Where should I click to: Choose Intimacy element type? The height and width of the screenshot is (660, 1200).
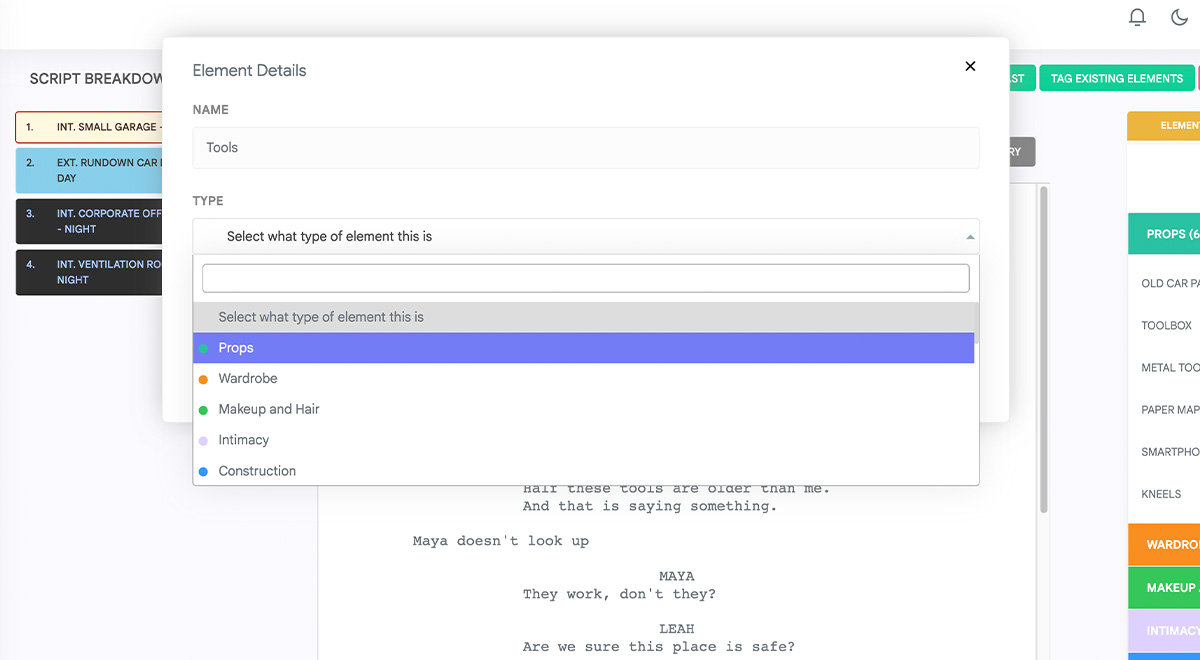click(x=584, y=440)
